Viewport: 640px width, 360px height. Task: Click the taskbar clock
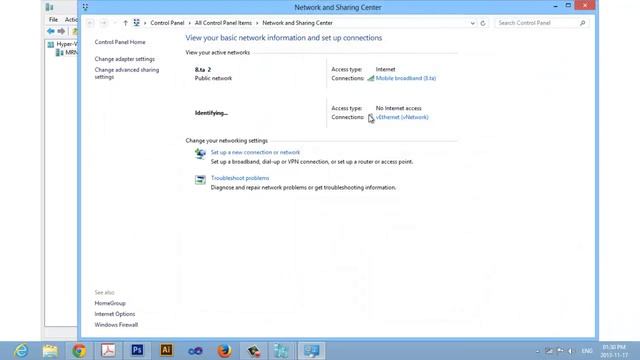point(614,351)
